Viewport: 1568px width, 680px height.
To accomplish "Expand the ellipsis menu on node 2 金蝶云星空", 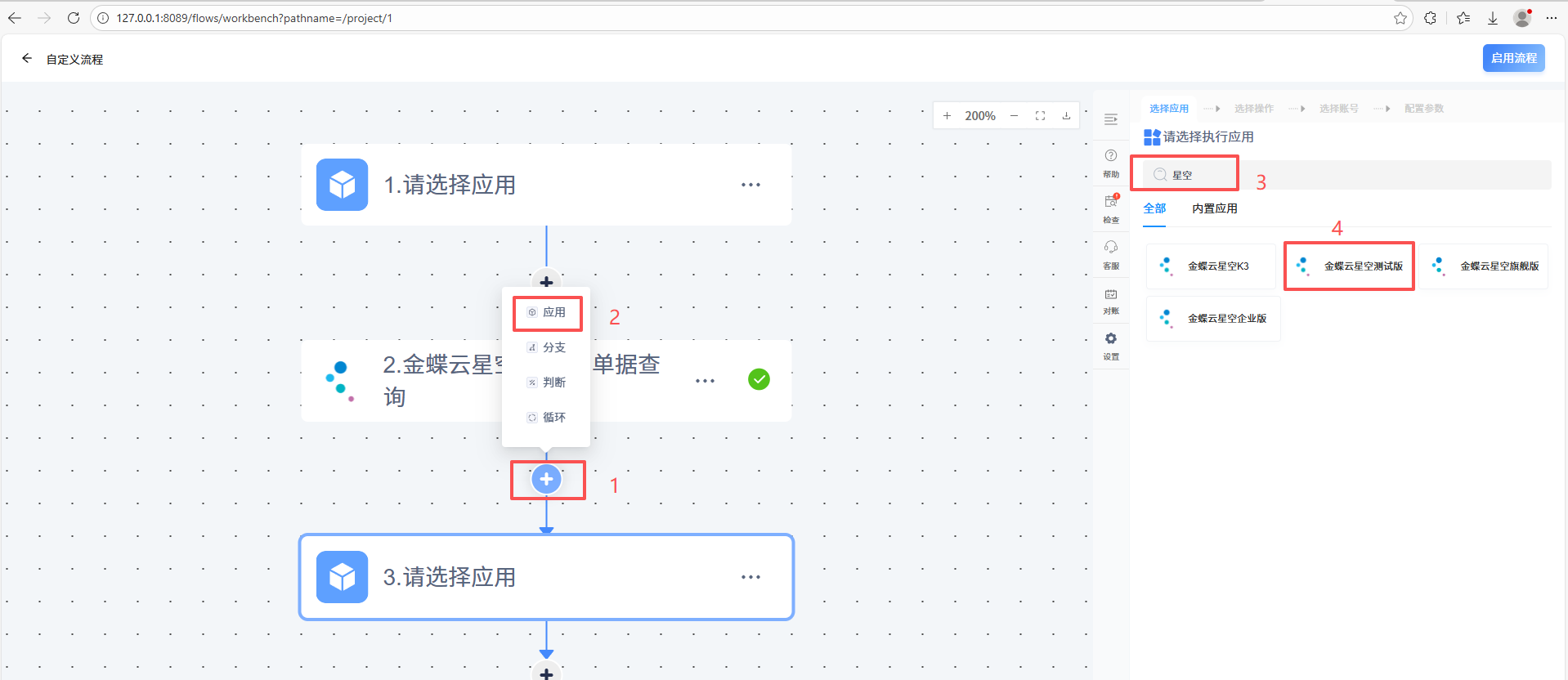I will pos(705,381).
